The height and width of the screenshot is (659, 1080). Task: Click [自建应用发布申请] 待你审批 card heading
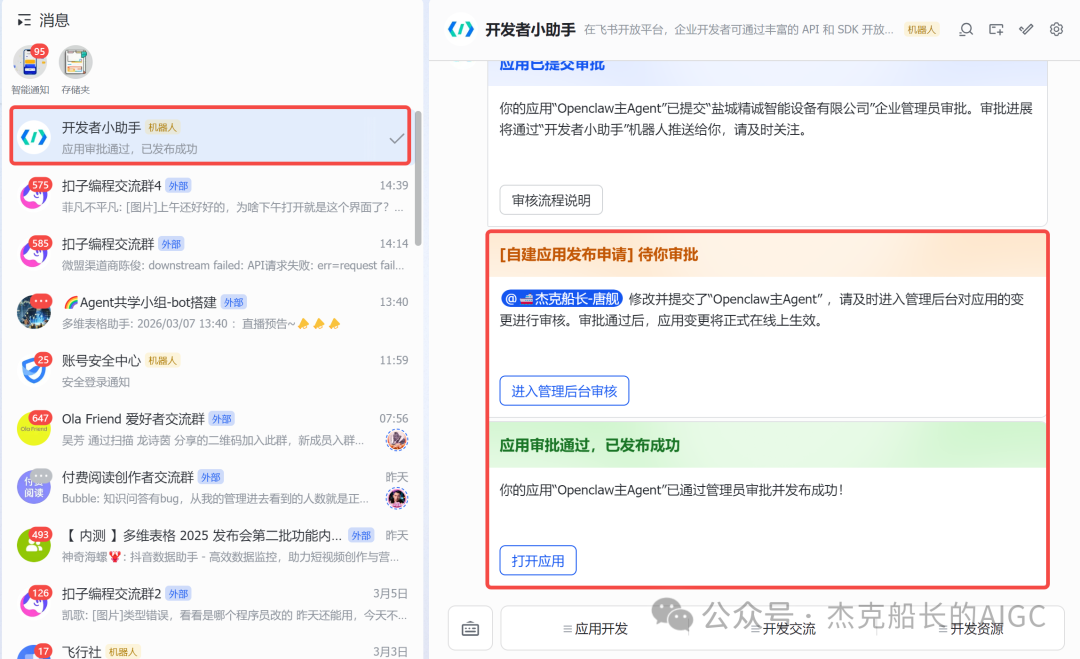pyautogui.click(x=599, y=255)
